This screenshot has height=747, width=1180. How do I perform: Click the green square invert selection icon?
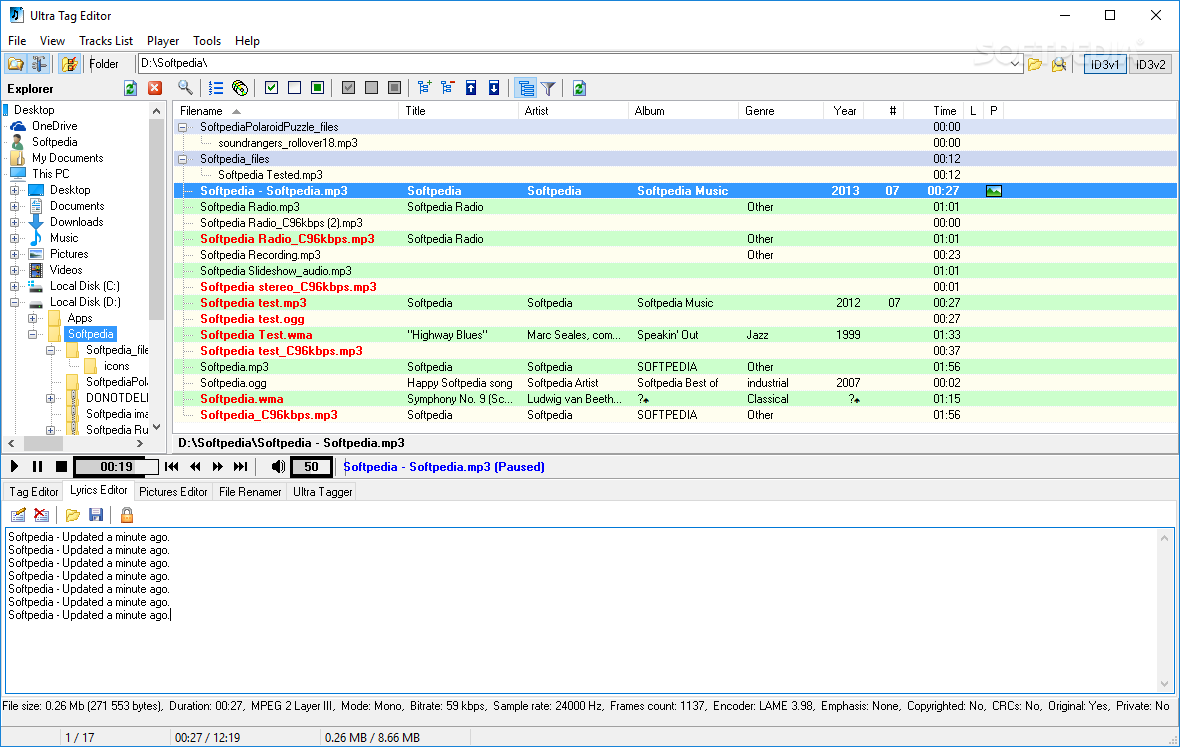point(318,88)
